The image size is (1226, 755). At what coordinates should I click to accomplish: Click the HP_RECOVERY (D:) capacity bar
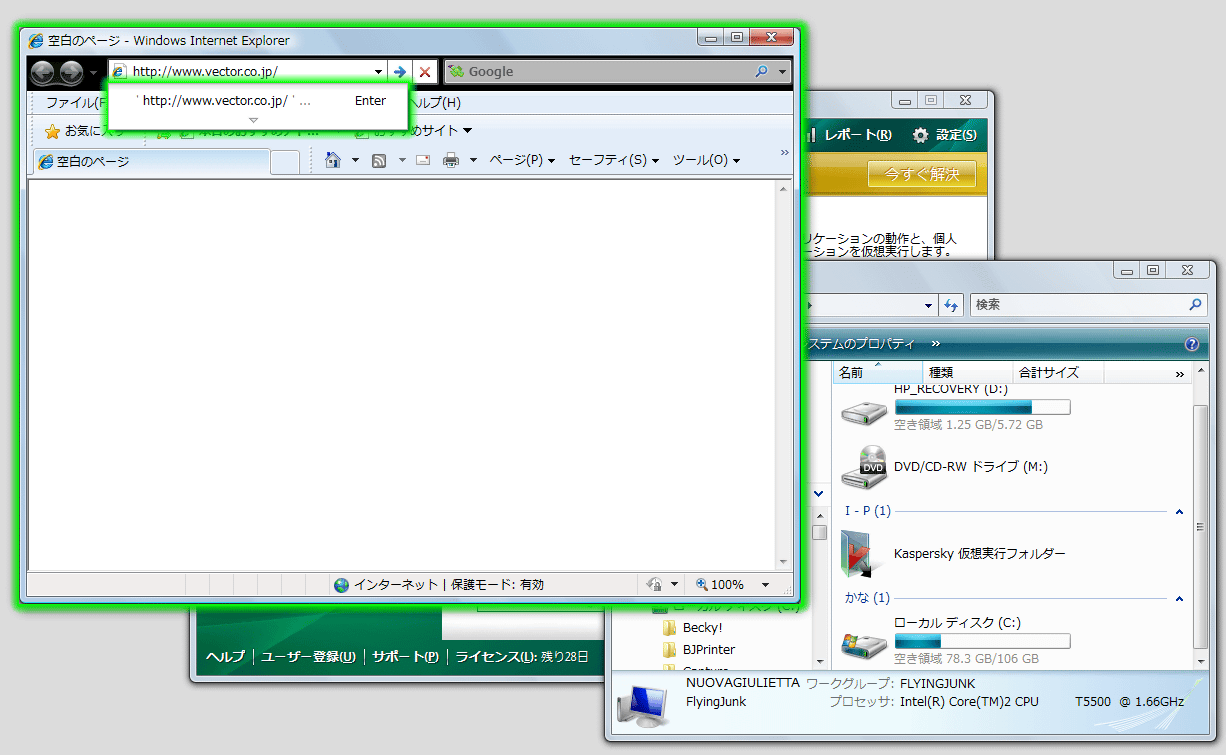point(982,407)
